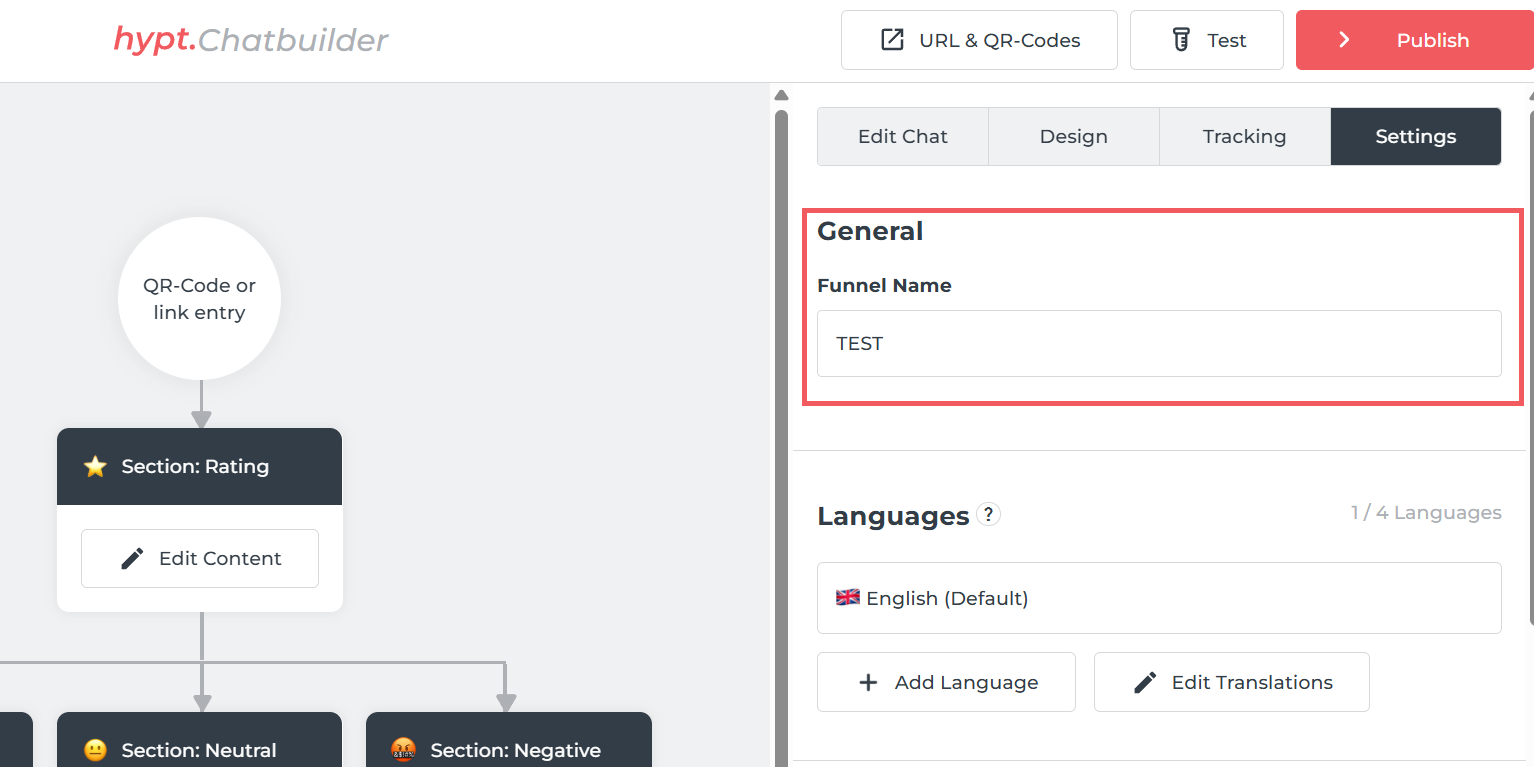This screenshot has width=1534, height=767.
Task: Click the pencil icon inside Edit Content
Action: pyautogui.click(x=131, y=558)
